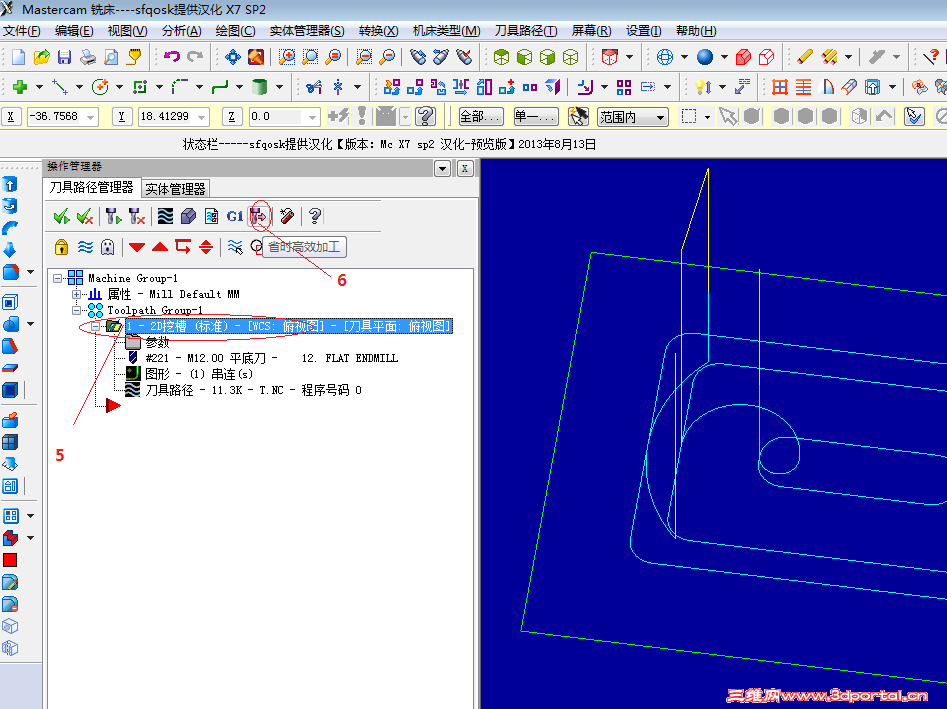The width and height of the screenshot is (947, 709).
Task: Click the 全部 select all button
Action: click(480, 117)
